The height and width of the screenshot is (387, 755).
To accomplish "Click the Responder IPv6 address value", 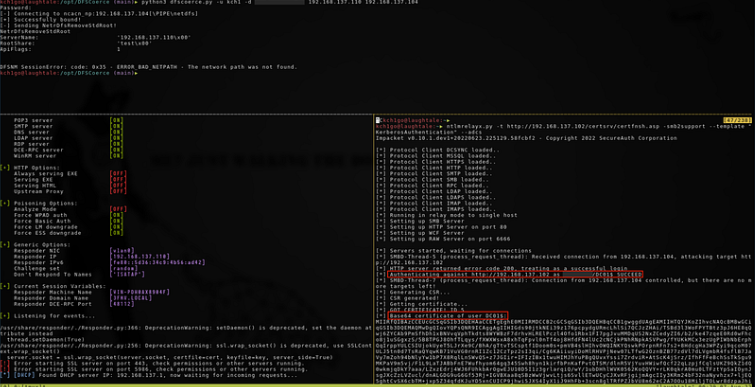I will coord(158,262).
